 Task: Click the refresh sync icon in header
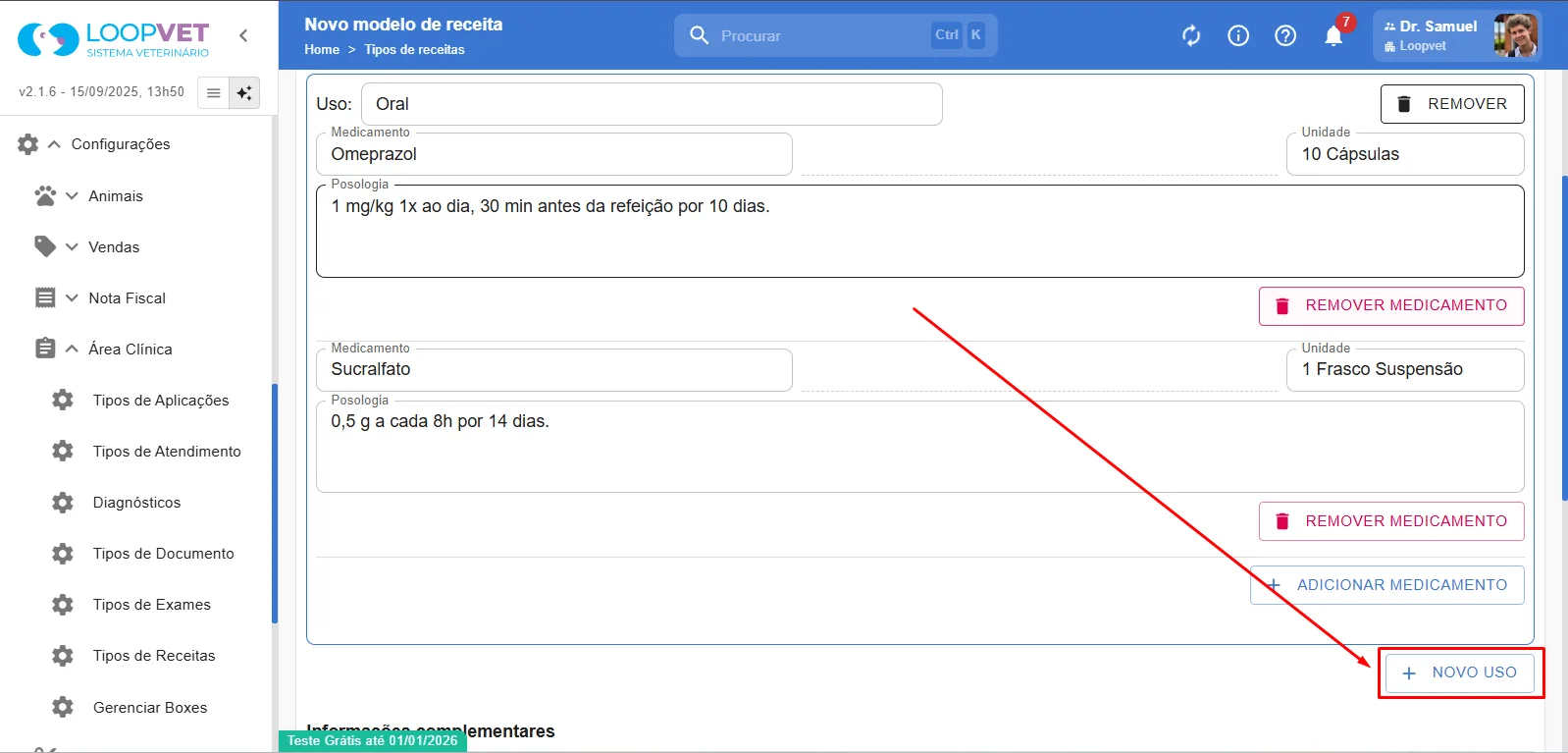[x=1191, y=36]
